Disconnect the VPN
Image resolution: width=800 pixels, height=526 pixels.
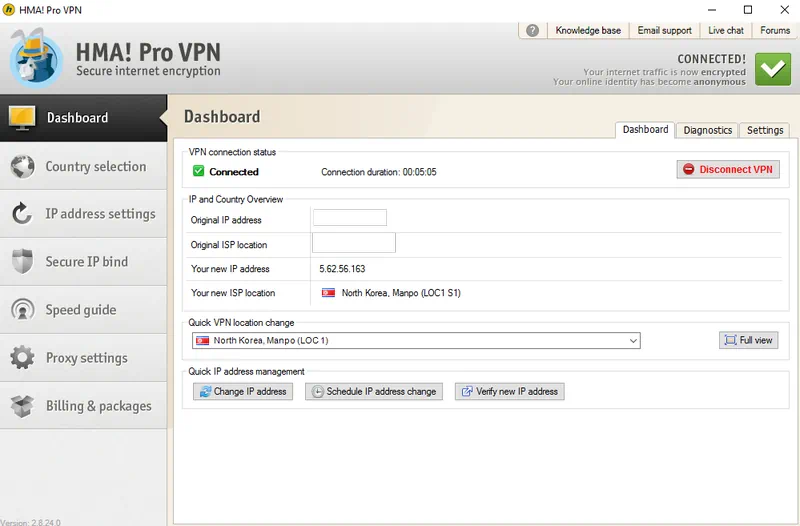(728, 169)
